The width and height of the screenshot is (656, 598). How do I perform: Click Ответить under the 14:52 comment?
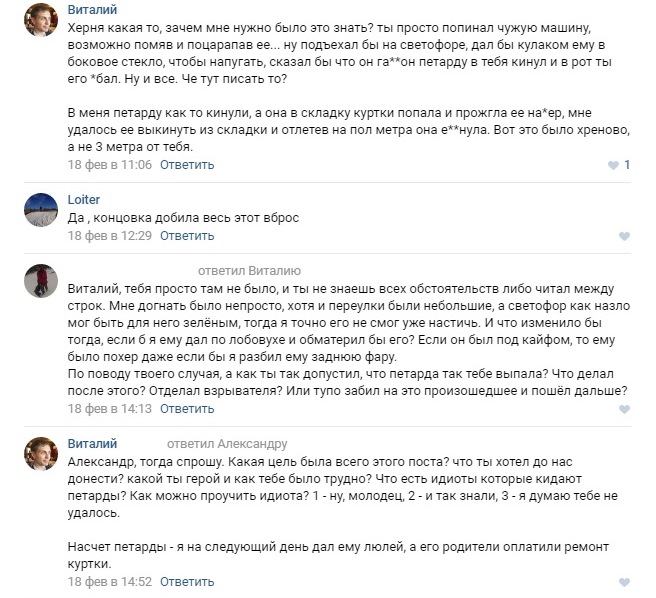click(x=187, y=582)
